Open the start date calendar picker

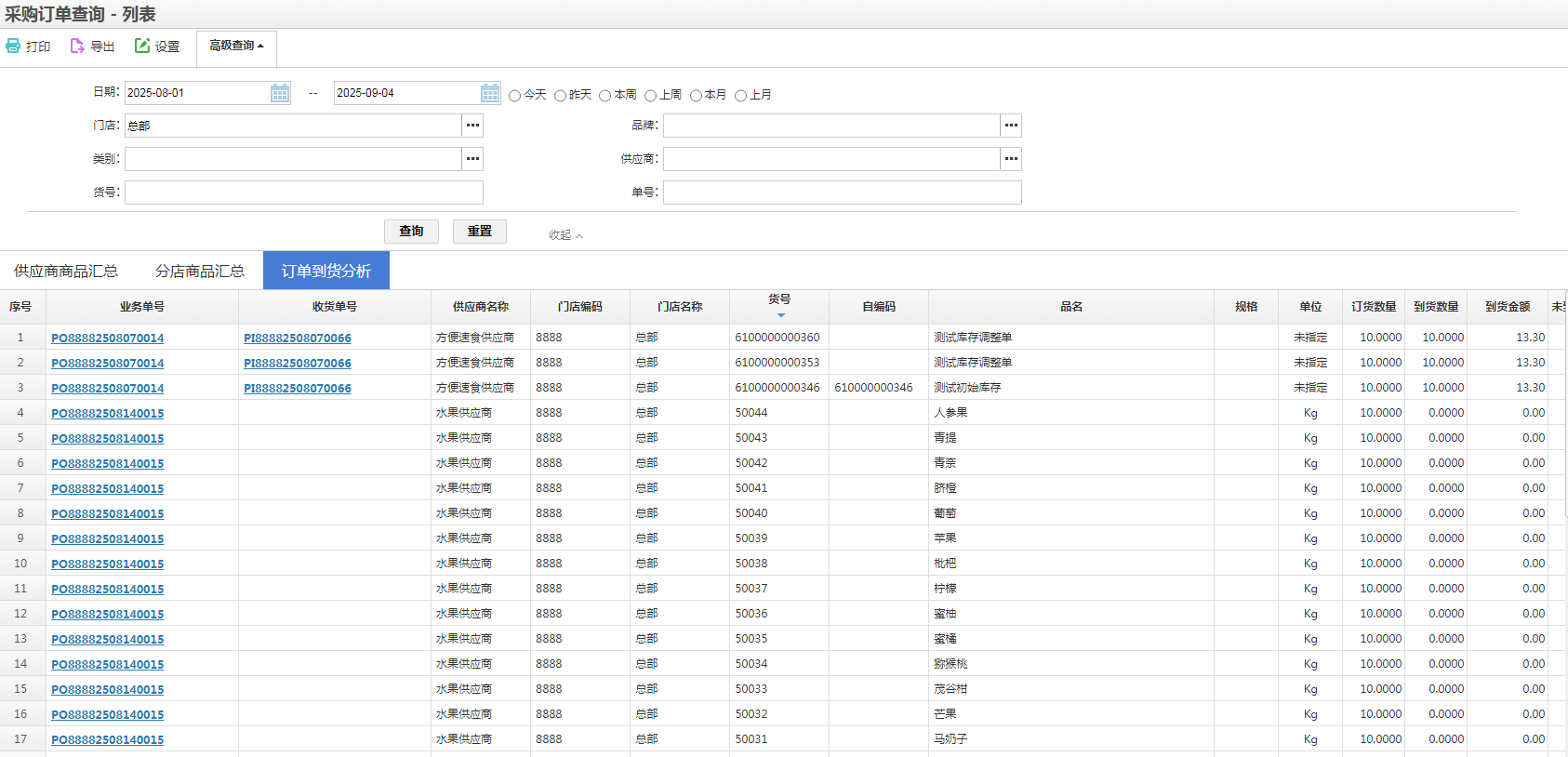click(x=279, y=93)
